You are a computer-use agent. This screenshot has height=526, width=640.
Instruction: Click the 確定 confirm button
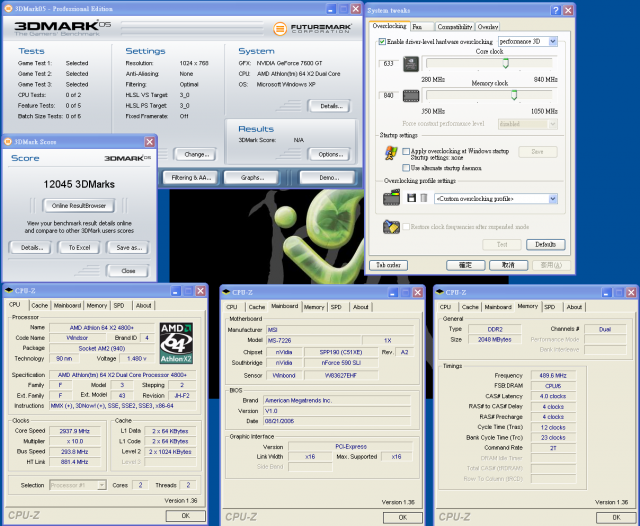(x=466, y=265)
